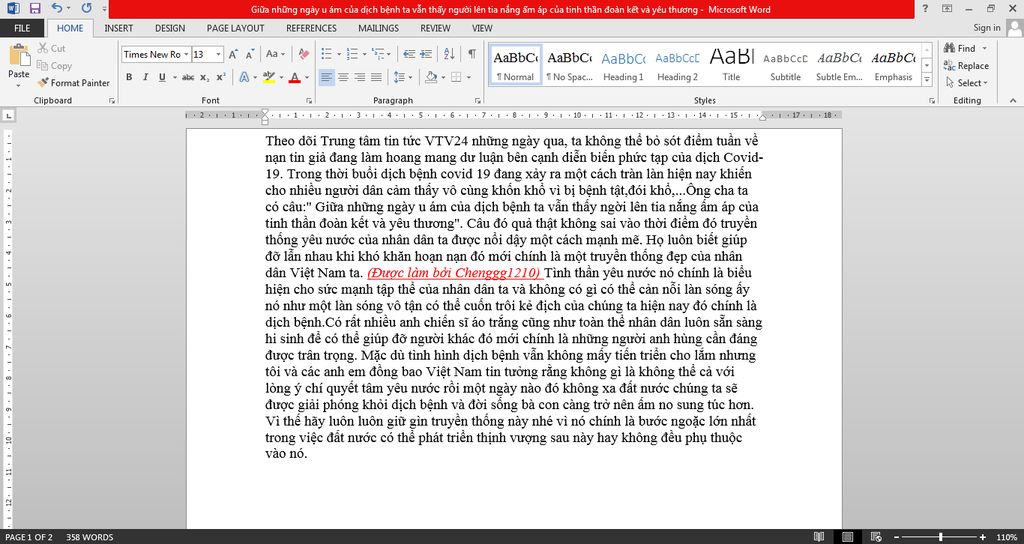The image size is (1024, 544).
Task: Clear all formatting from the selection
Action: click(304, 54)
